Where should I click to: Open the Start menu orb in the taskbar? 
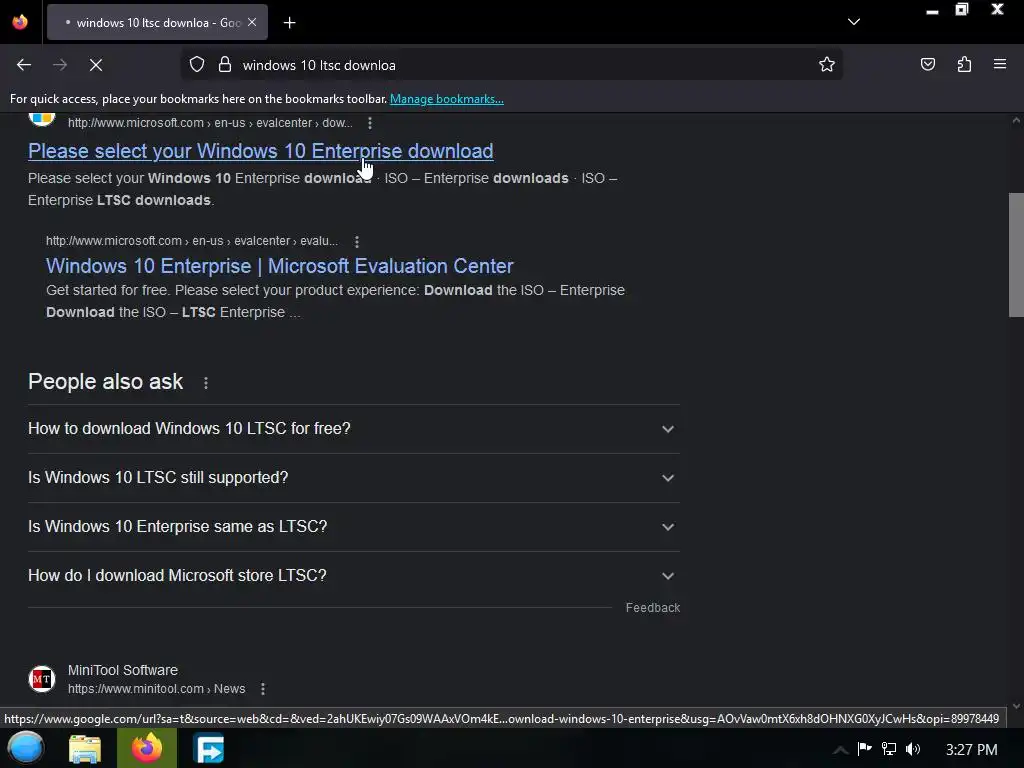coord(25,748)
